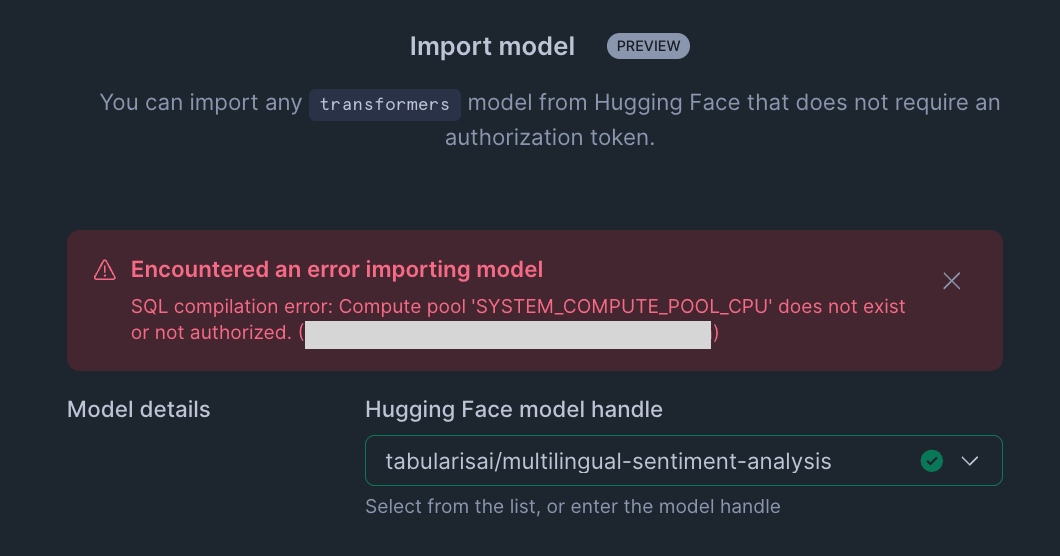Expand the model handle dropdown chevron
1060x556 pixels.
click(970, 461)
